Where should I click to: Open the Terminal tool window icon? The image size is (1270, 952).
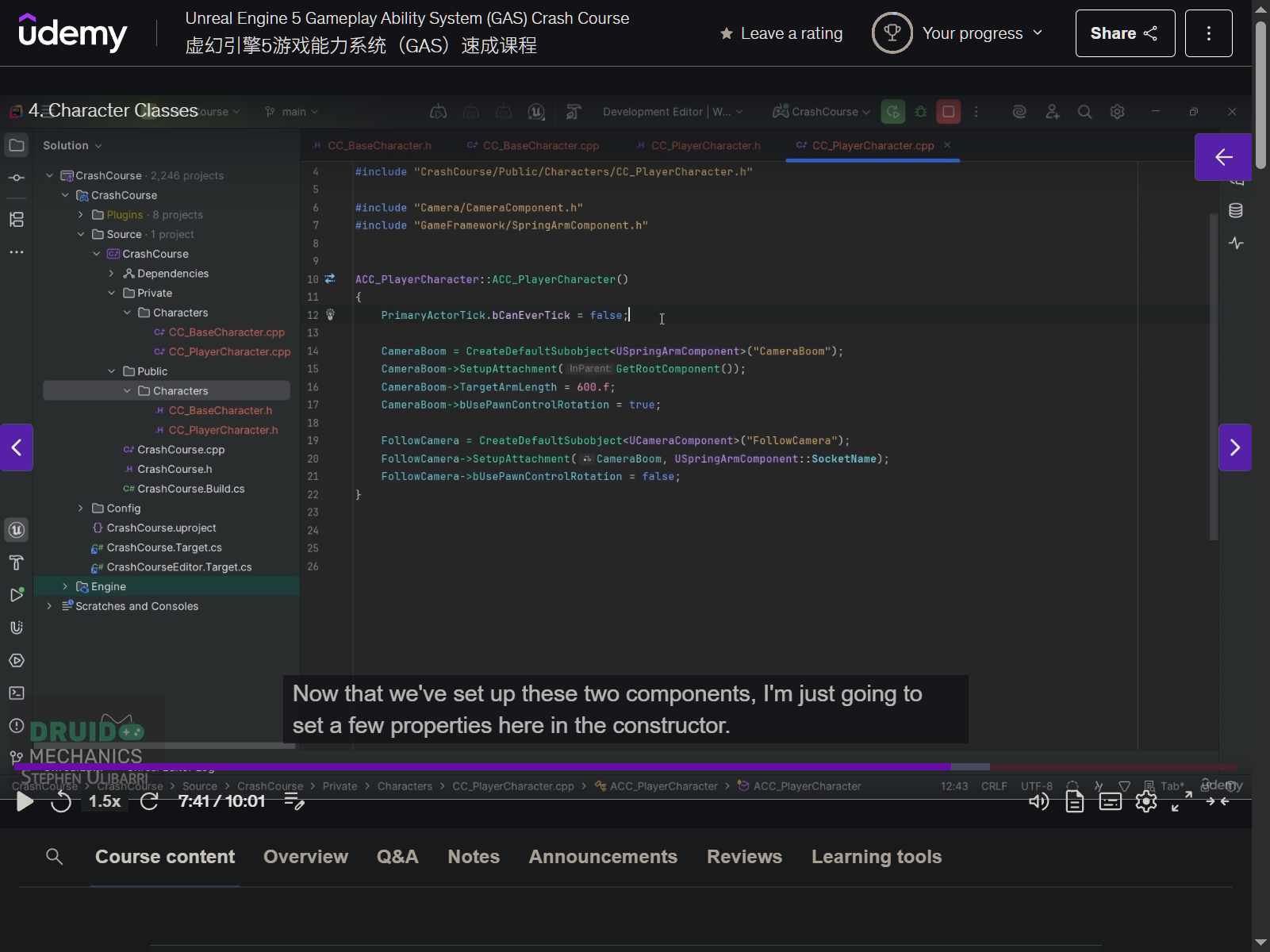pos(17,693)
